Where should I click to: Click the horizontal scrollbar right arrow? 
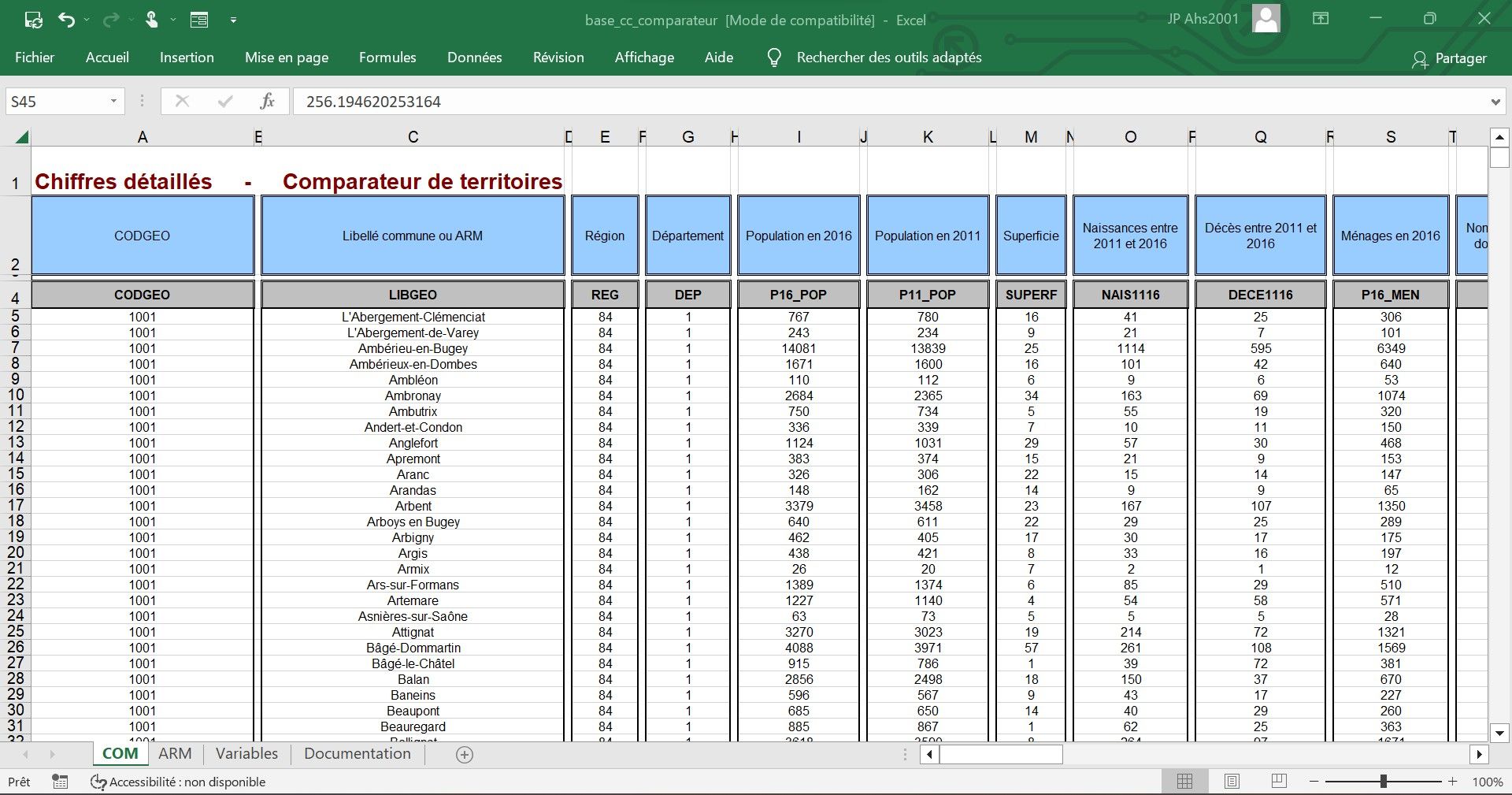click(x=1479, y=755)
